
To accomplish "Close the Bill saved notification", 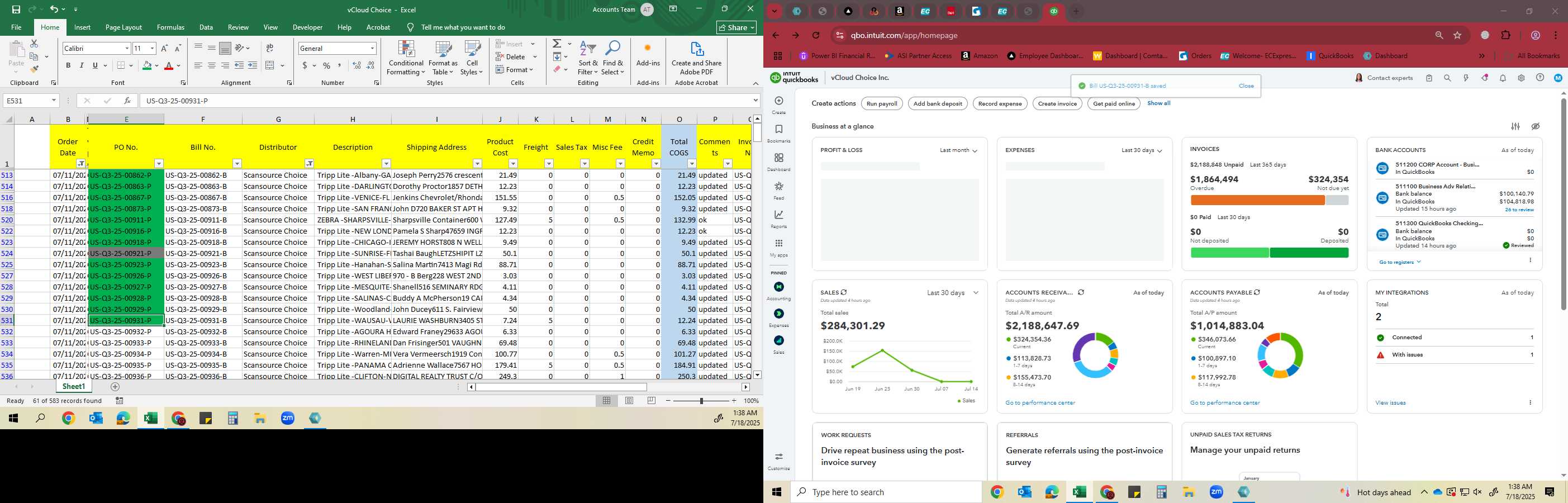I will (1246, 86).
